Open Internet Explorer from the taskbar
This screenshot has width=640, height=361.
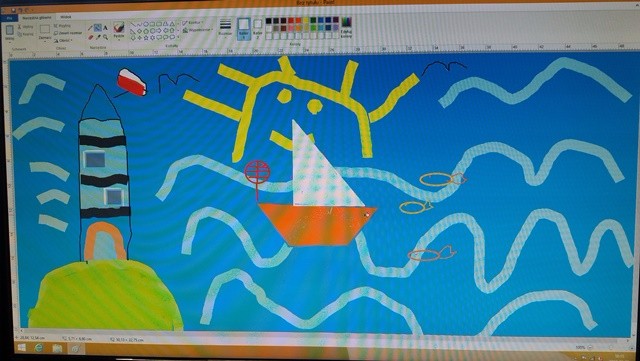click(39, 348)
